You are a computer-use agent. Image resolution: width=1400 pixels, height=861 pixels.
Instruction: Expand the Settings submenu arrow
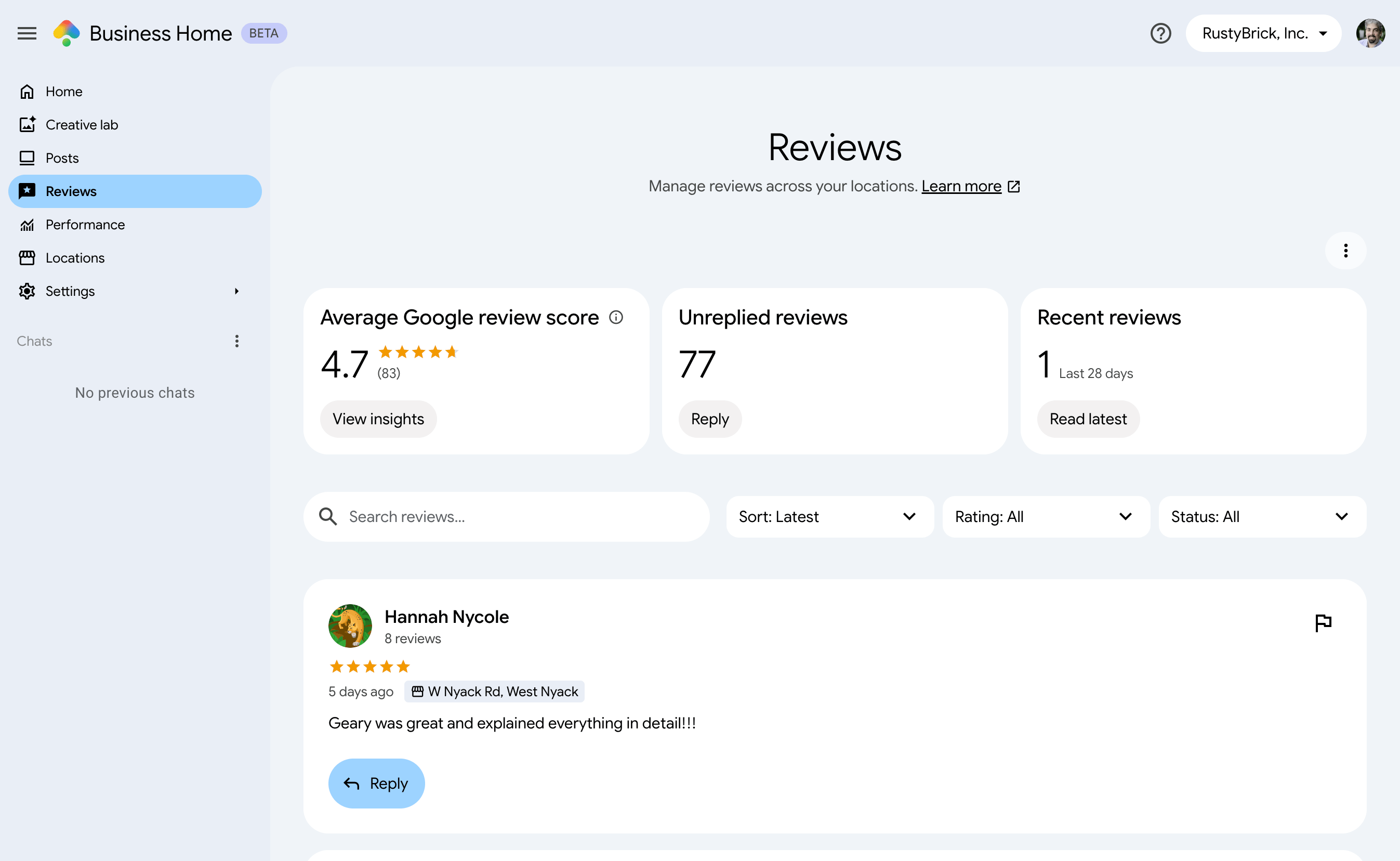click(x=237, y=291)
